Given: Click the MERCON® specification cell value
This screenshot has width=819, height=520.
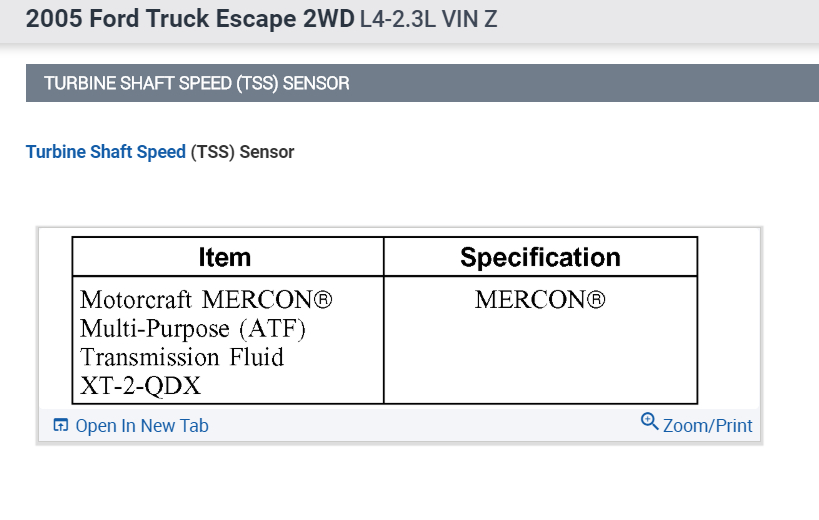Looking at the screenshot, I should pyautogui.click(x=540, y=300).
